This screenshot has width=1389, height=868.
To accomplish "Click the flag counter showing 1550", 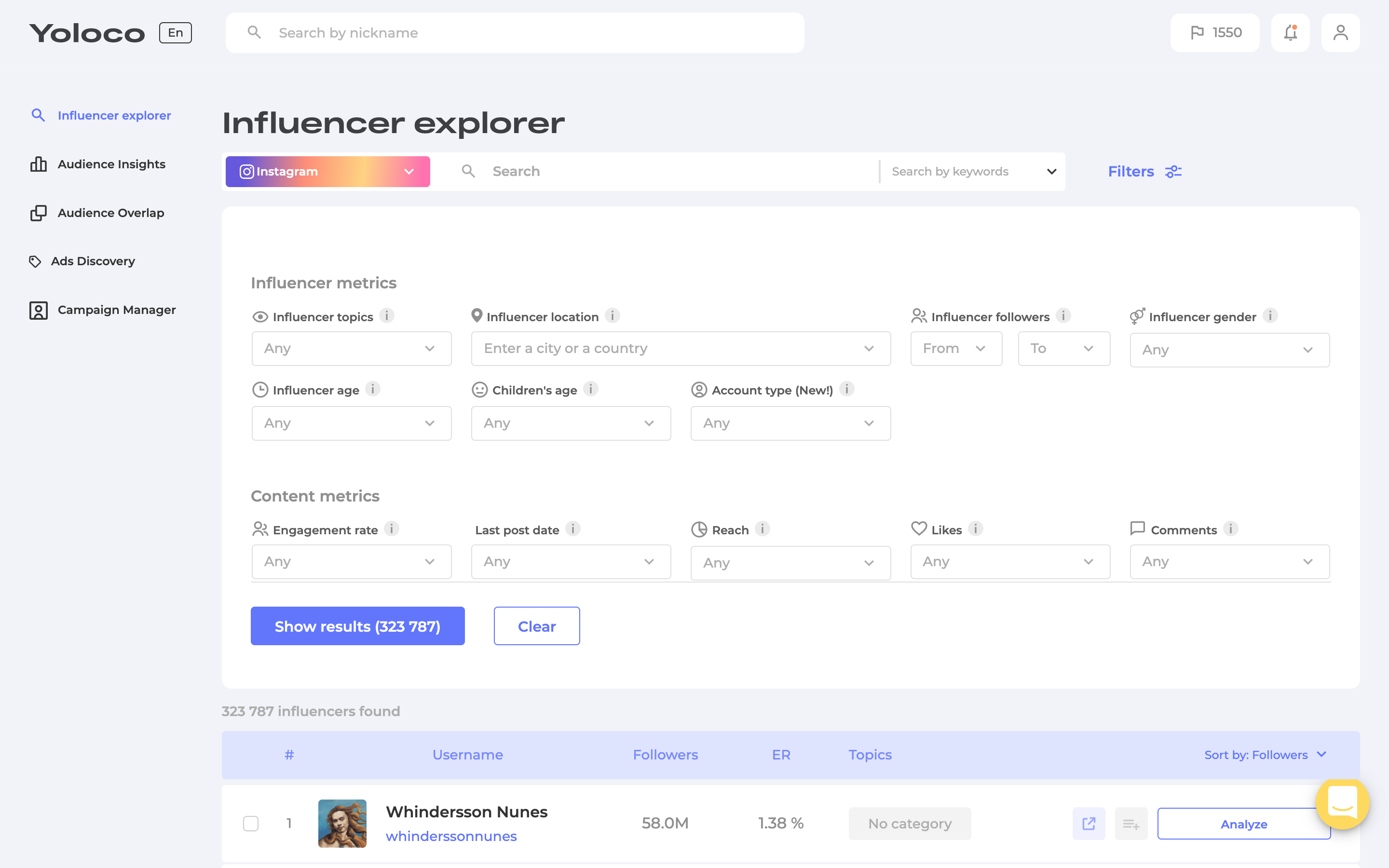I will click(1214, 33).
